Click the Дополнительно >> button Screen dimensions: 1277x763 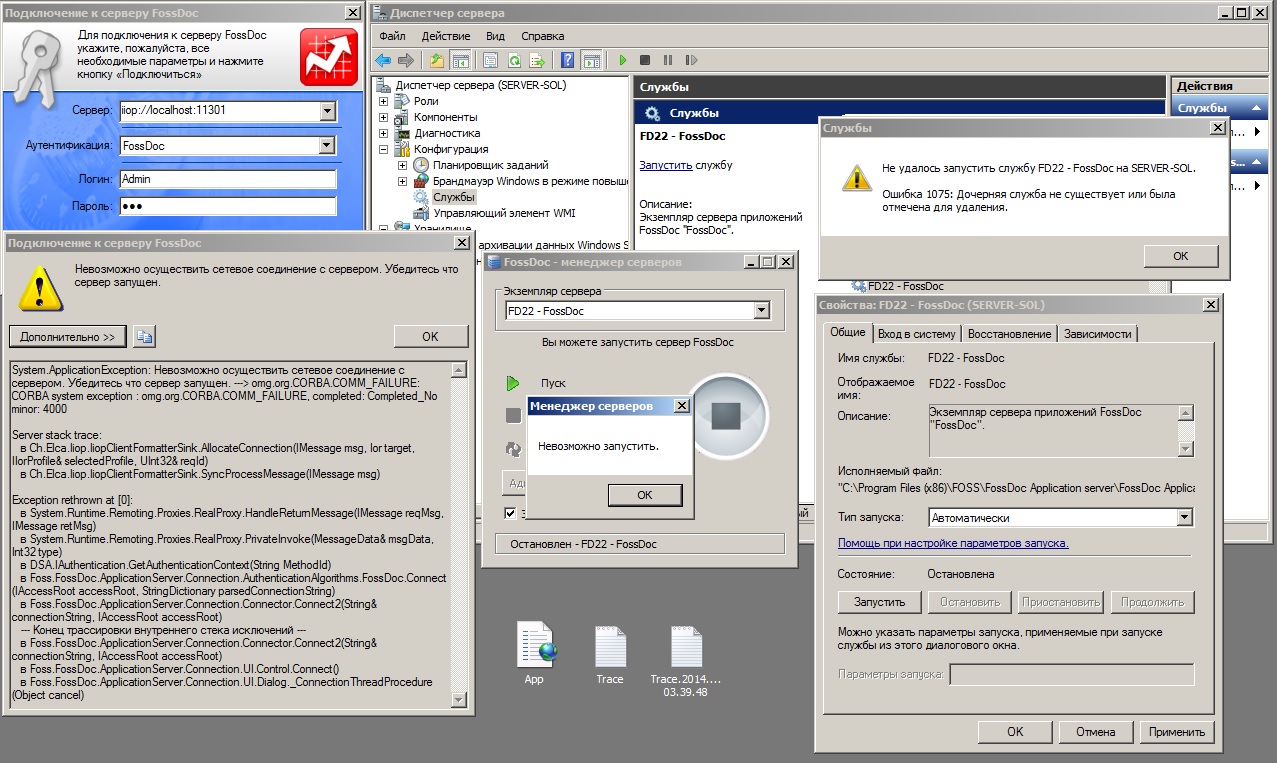(68, 336)
